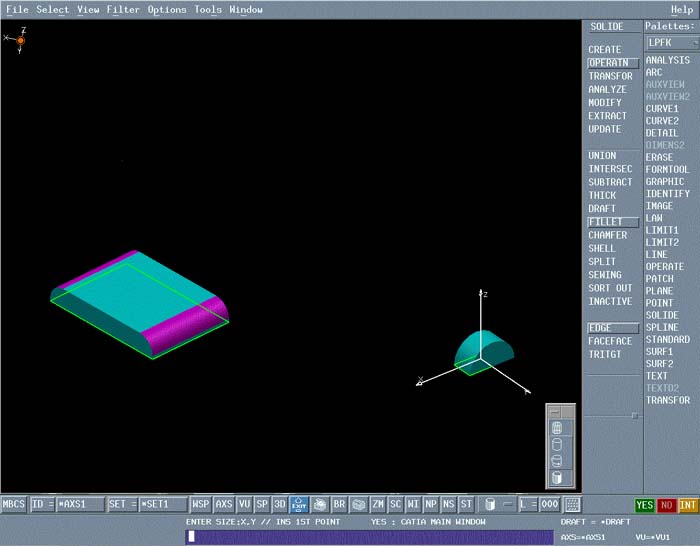Click the blue EXIT icon in bottom toolbar

click(299, 504)
